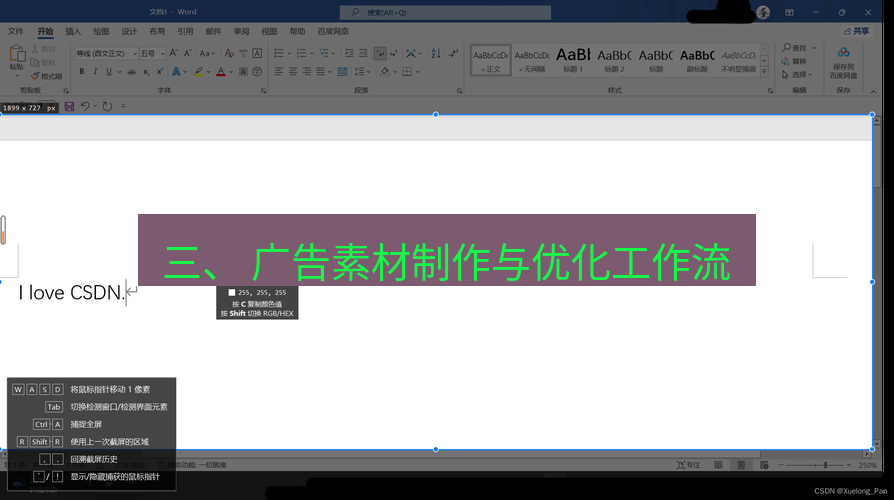Align text right in the paragraph group

point(307,71)
